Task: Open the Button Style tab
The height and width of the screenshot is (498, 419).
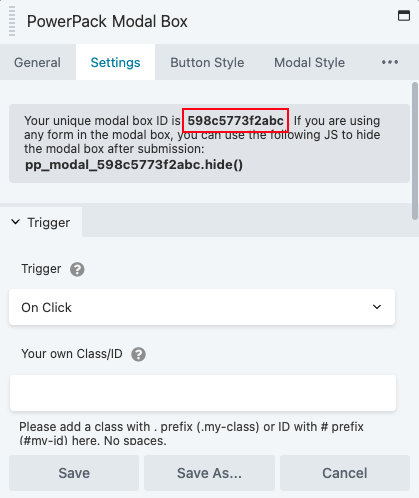Action: 207,62
